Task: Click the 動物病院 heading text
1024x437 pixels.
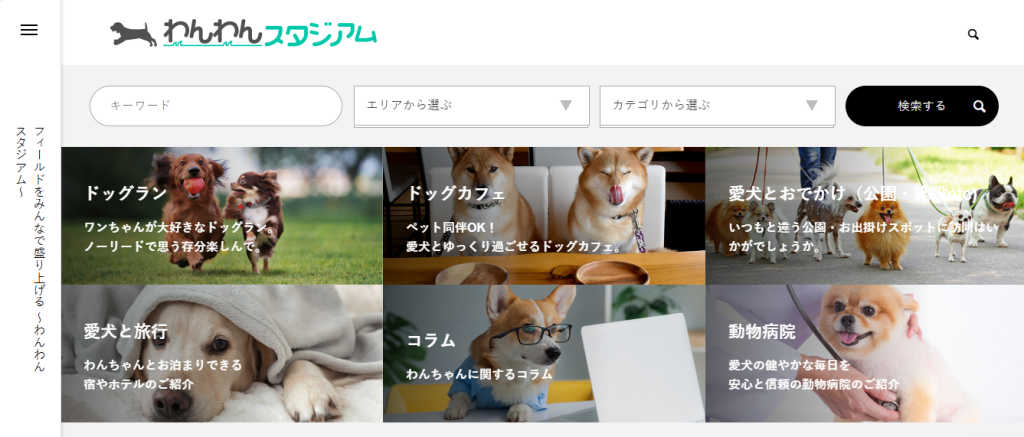Action: [x=762, y=332]
